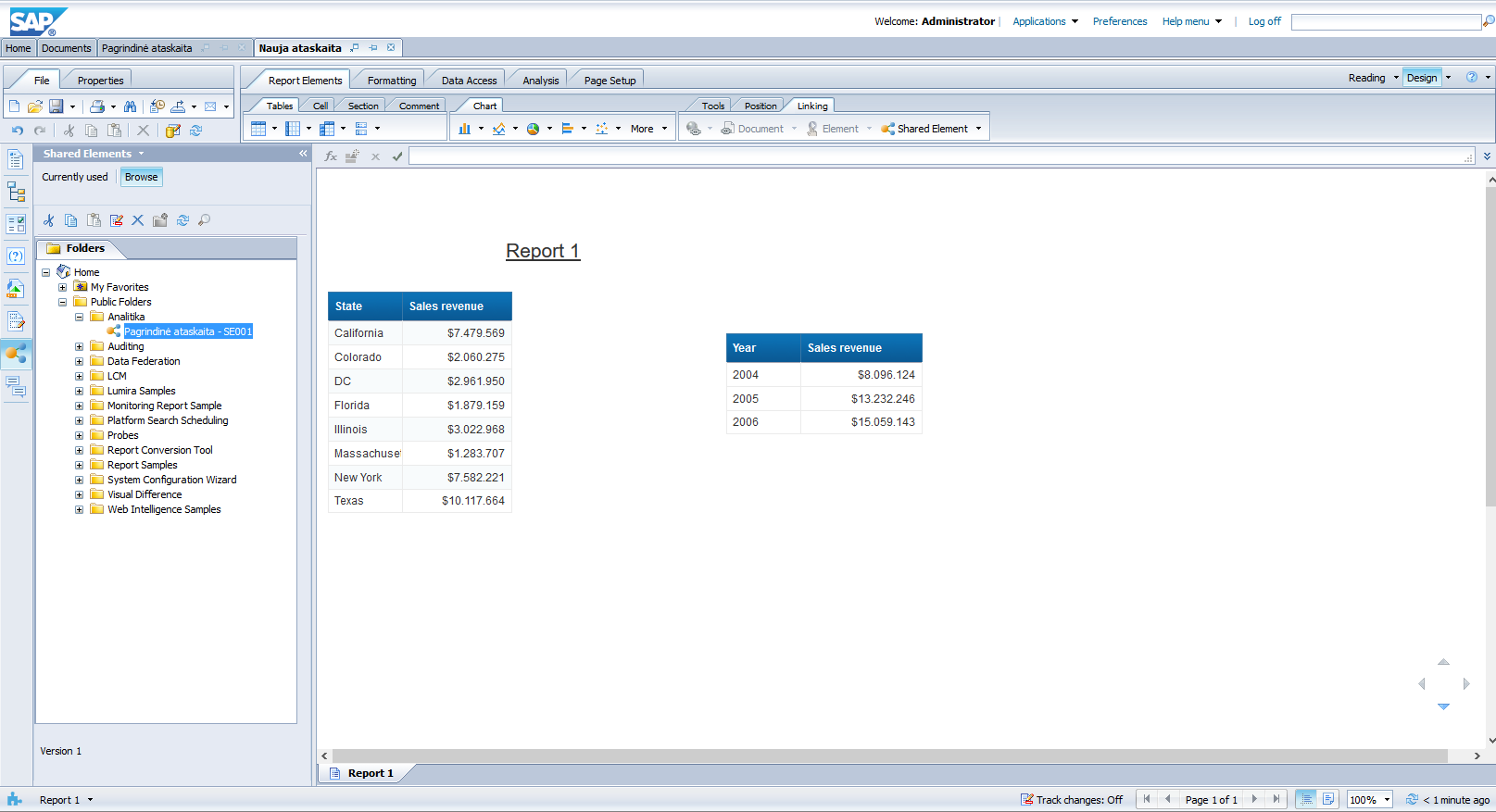Click the search icon in Shared Elements toolbar
The image size is (1496, 812).
pos(205,220)
